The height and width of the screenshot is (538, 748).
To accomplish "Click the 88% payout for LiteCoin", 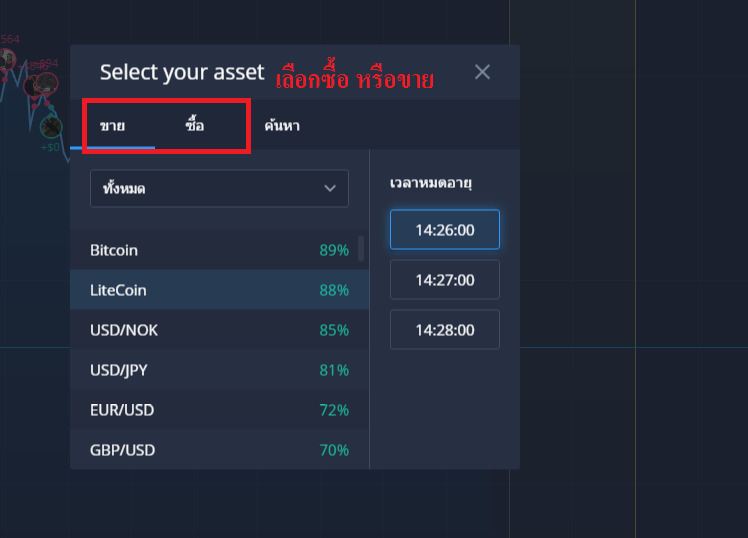I will point(334,290).
